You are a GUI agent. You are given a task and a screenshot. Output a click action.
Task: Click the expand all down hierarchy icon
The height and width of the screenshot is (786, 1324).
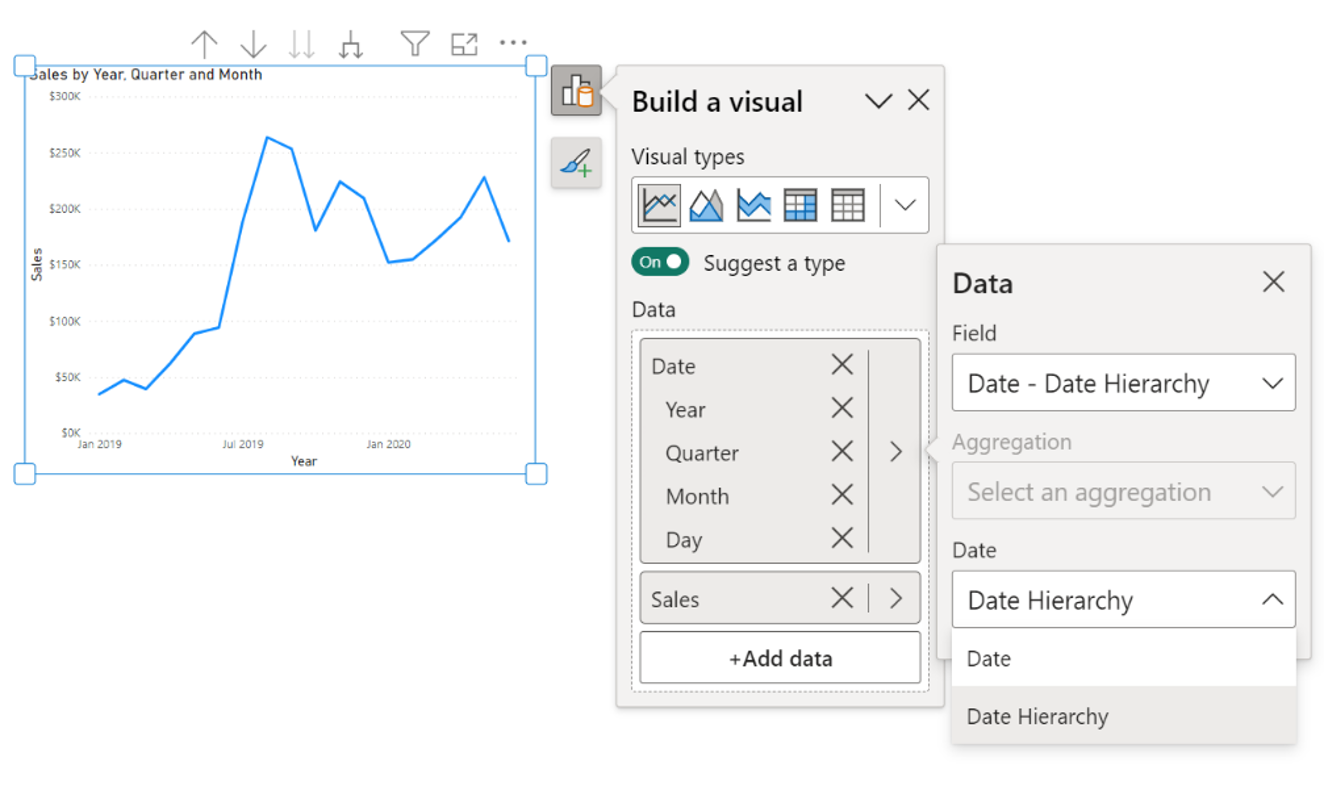(350, 44)
